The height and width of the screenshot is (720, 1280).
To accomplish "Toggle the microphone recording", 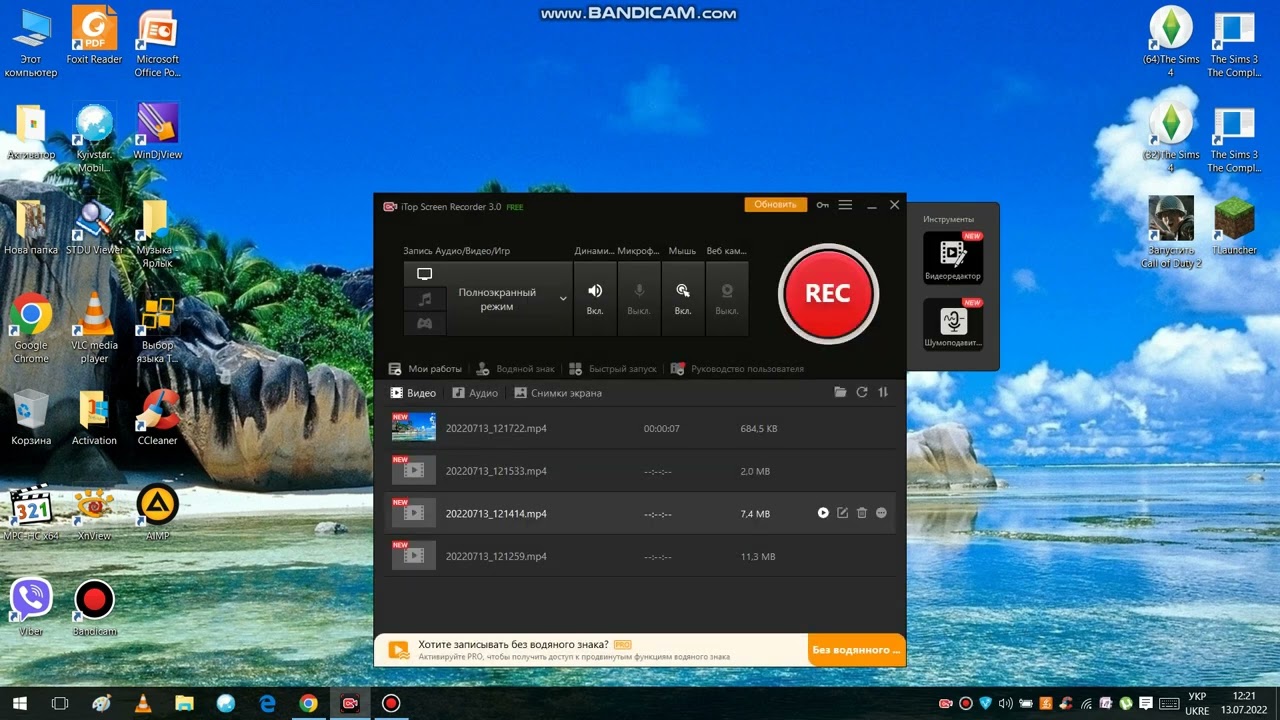I will [x=639, y=299].
